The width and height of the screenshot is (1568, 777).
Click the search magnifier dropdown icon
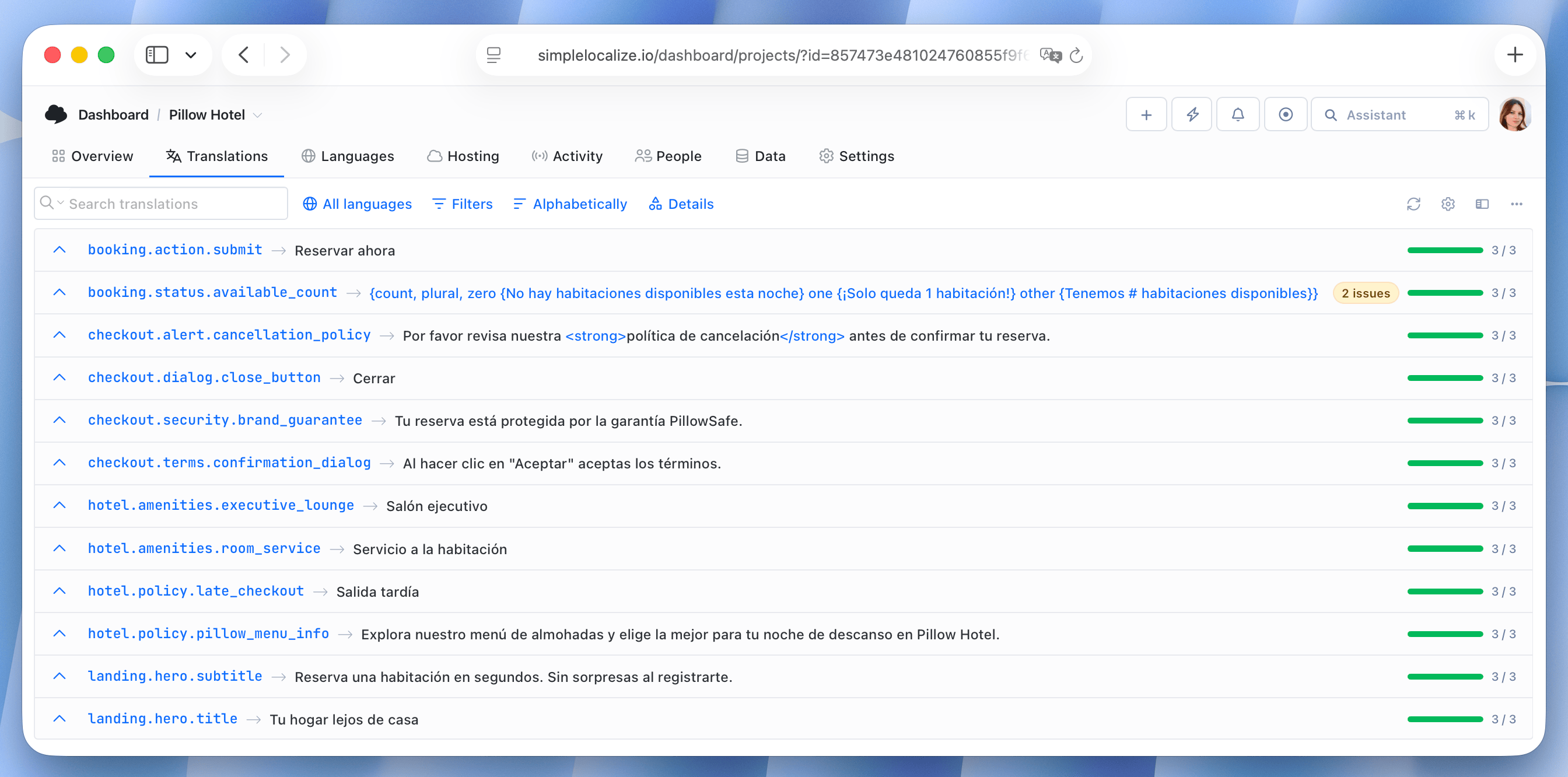click(x=51, y=202)
